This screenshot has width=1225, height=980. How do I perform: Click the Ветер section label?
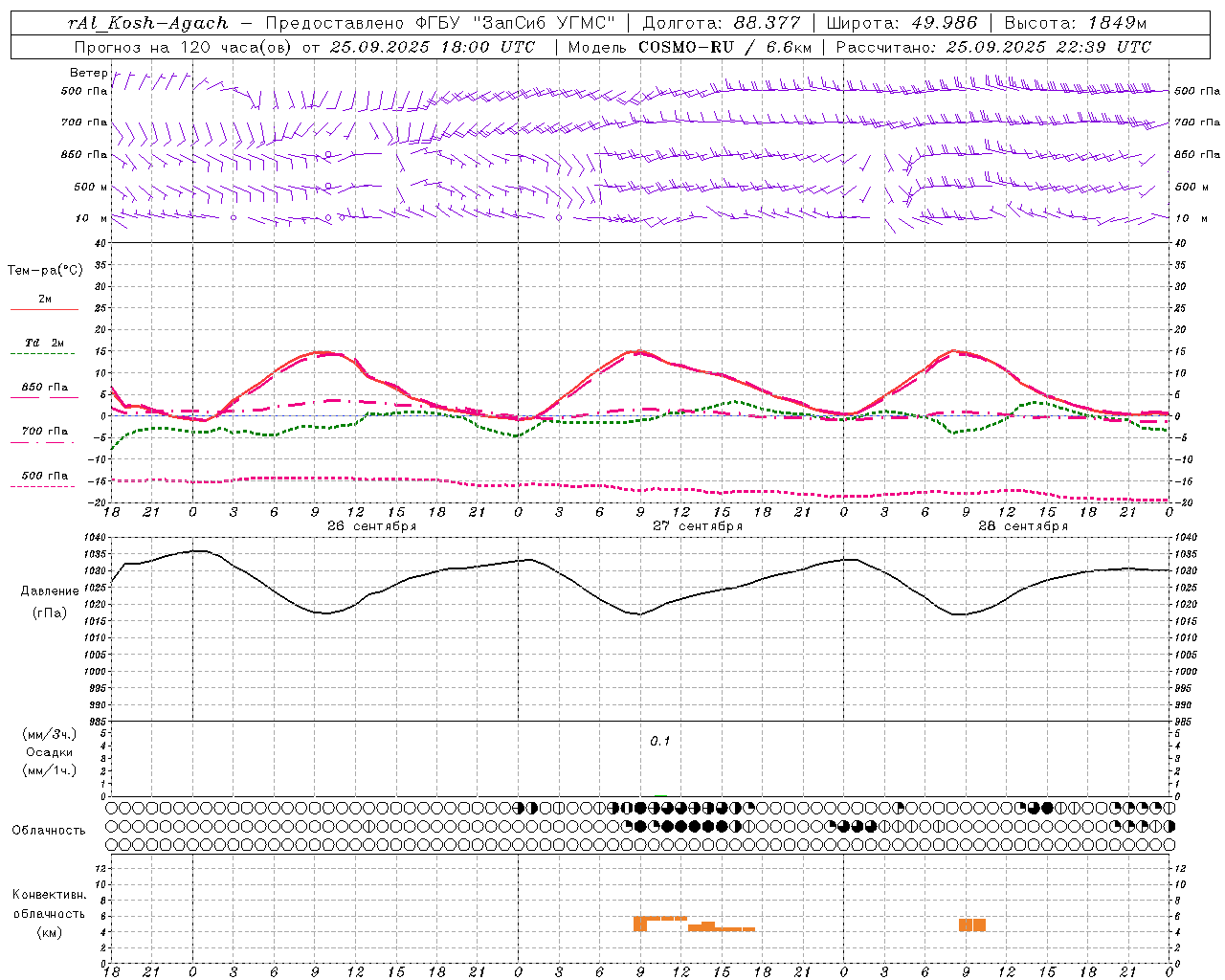point(88,73)
